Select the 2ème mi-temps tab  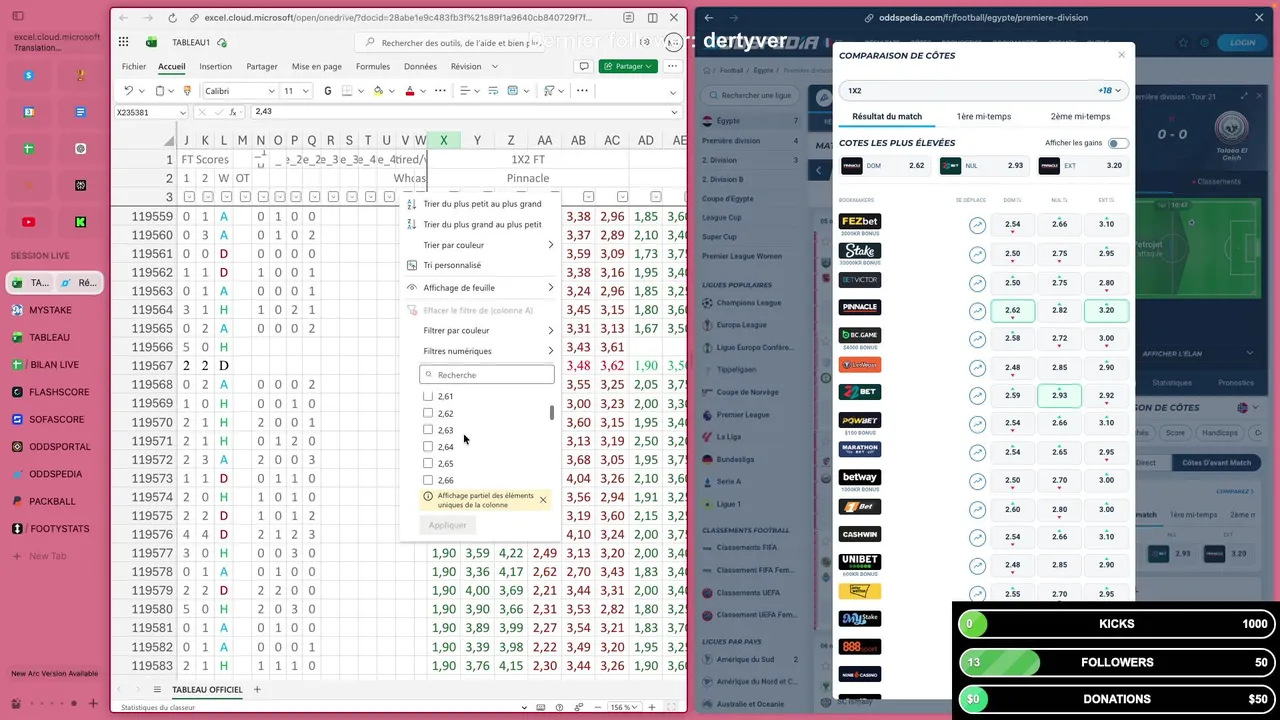(x=1081, y=116)
